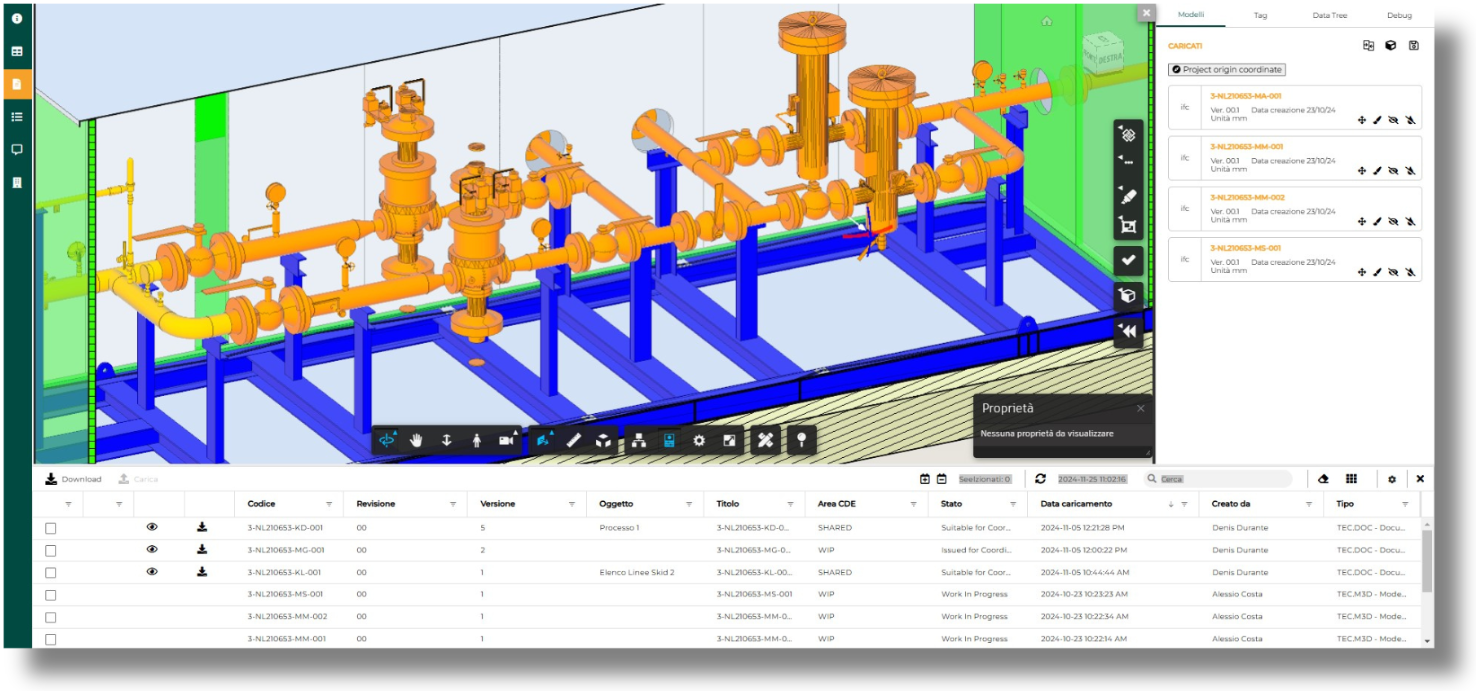
Task: Open the model structure browser icon
Action: pos(639,440)
